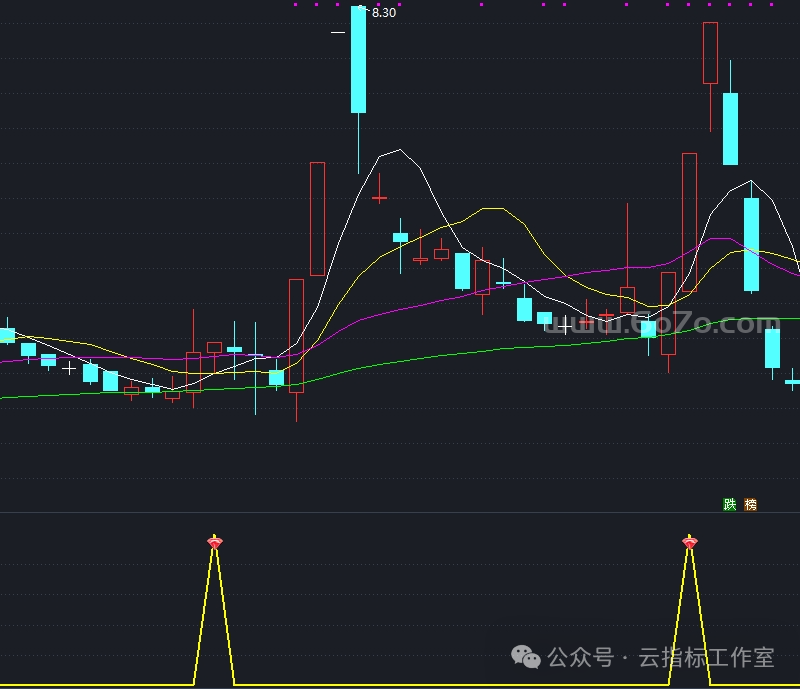Screen dimensions: 800x689
Task: Click the 8.30 high price label
Action: point(384,13)
